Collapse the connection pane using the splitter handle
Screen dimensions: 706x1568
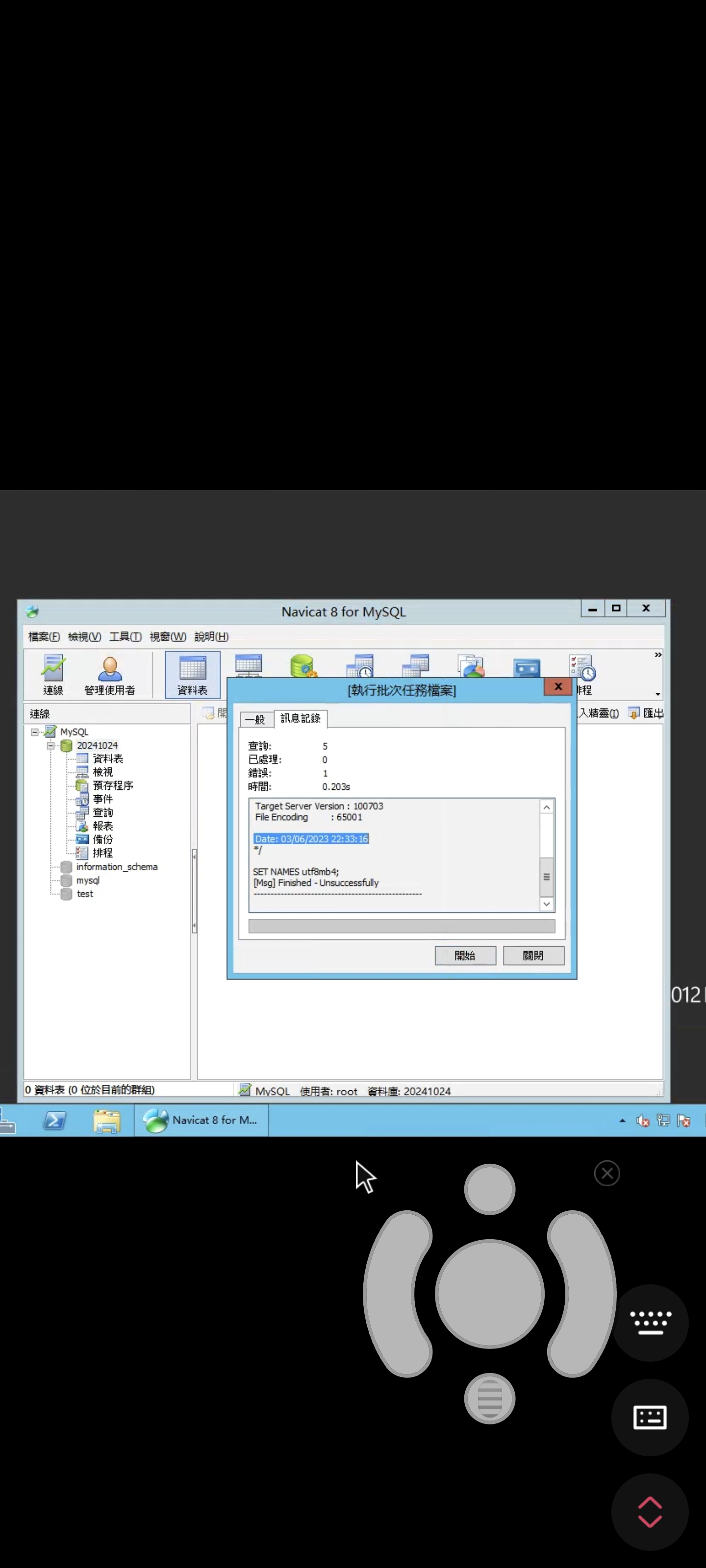[194, 891]
